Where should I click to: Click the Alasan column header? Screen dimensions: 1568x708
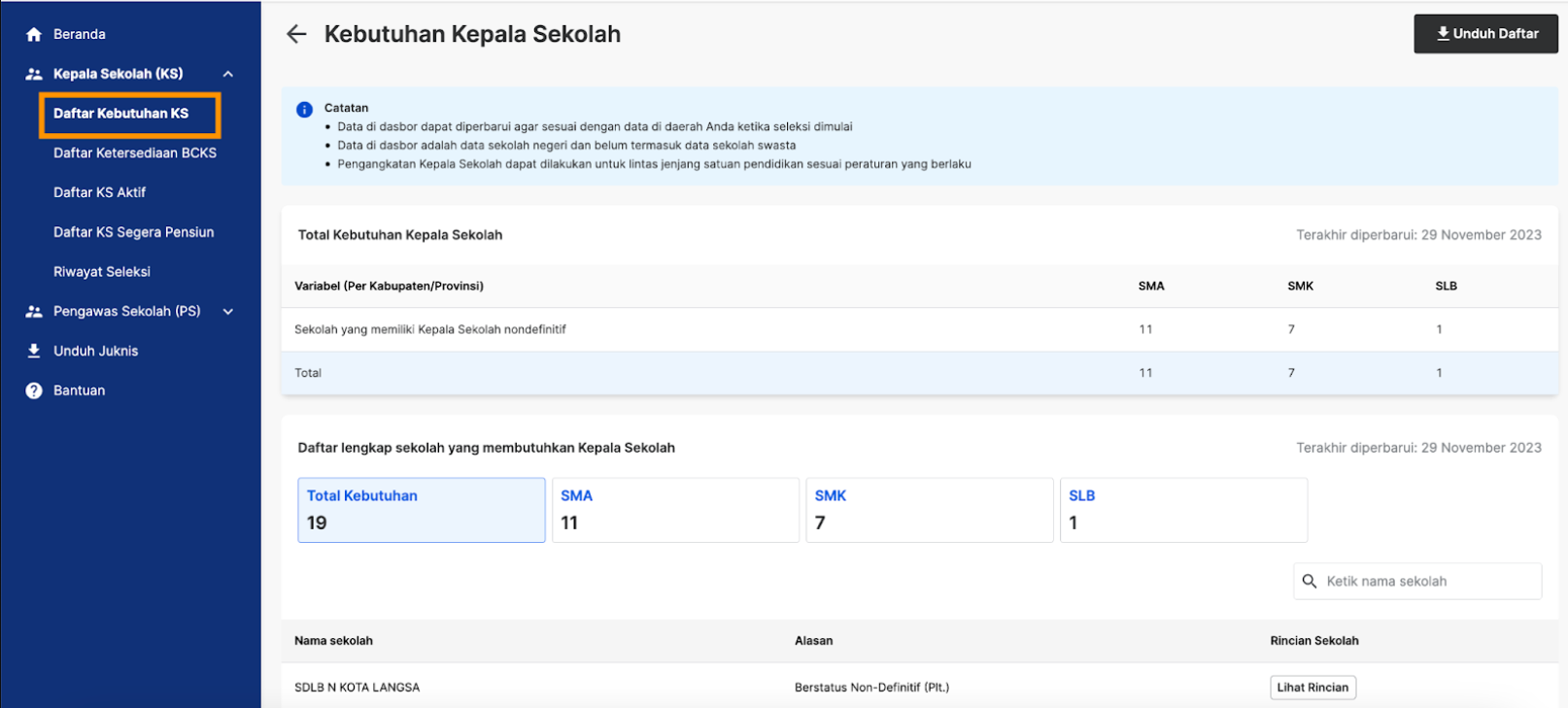(813, 641)
